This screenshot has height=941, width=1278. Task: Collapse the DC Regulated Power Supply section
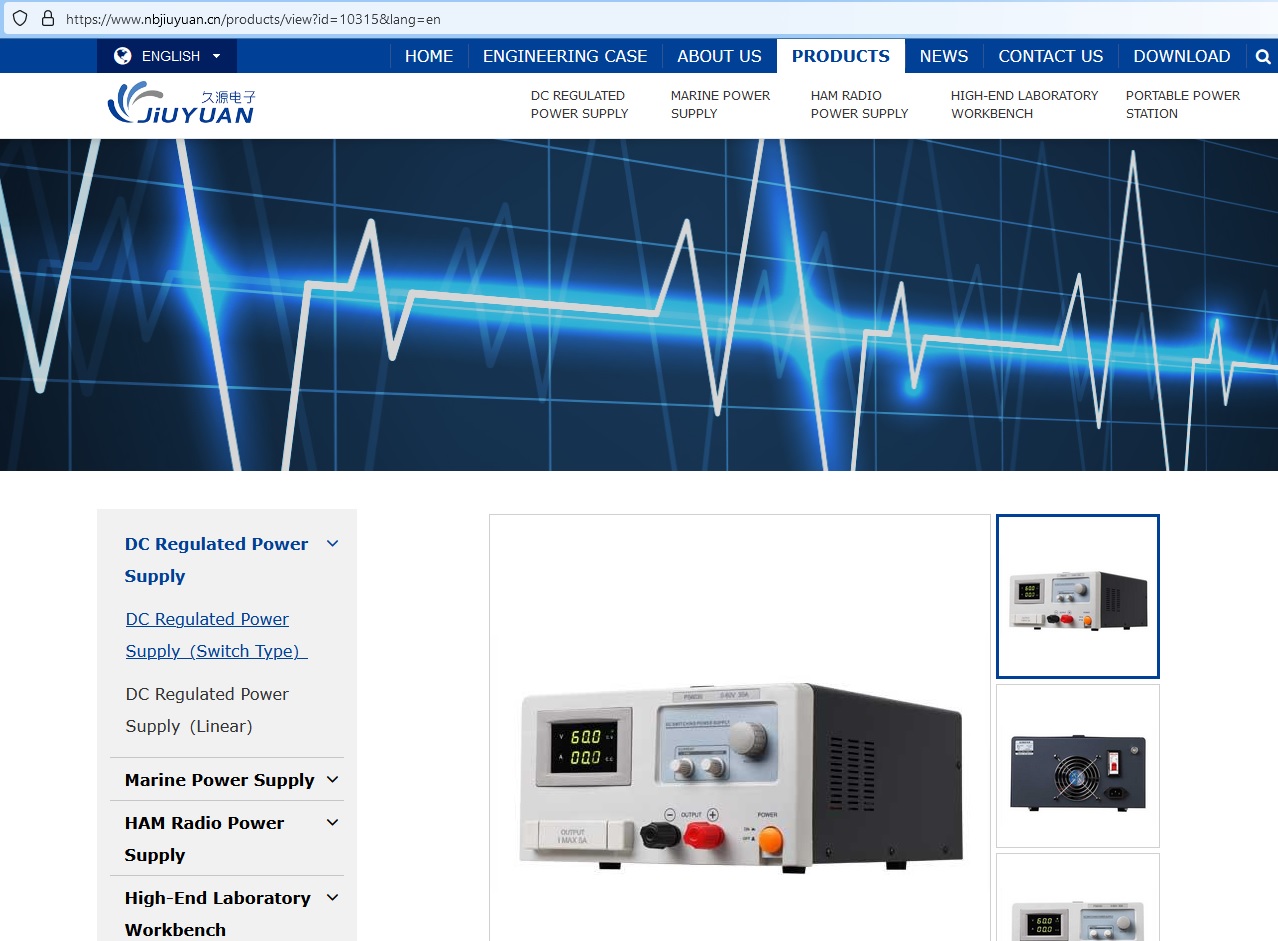click(x=333, y=544)
